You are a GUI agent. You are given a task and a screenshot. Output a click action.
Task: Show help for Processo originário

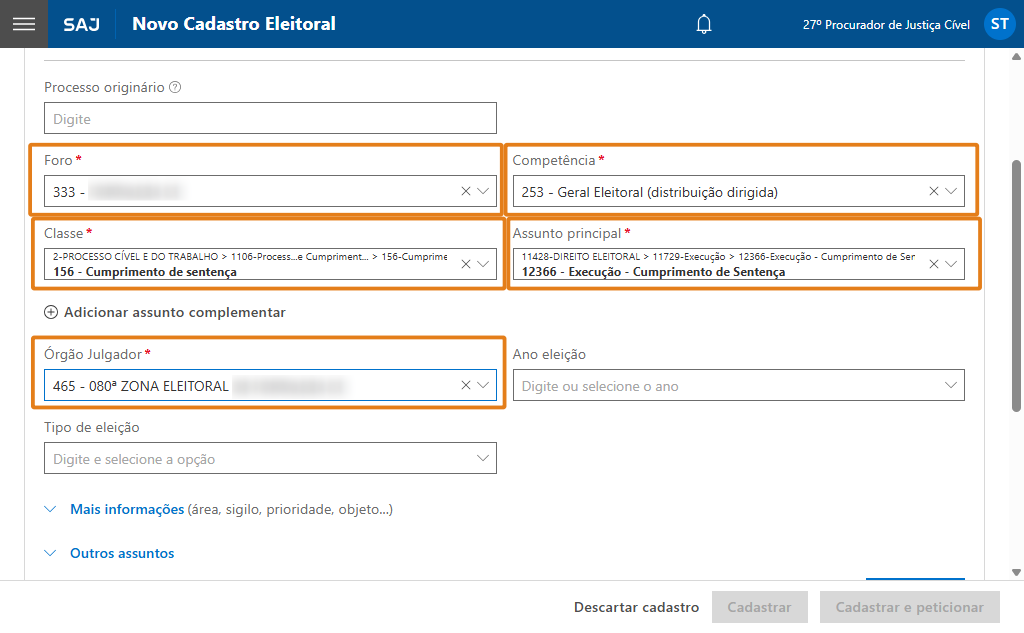point(175,88)
